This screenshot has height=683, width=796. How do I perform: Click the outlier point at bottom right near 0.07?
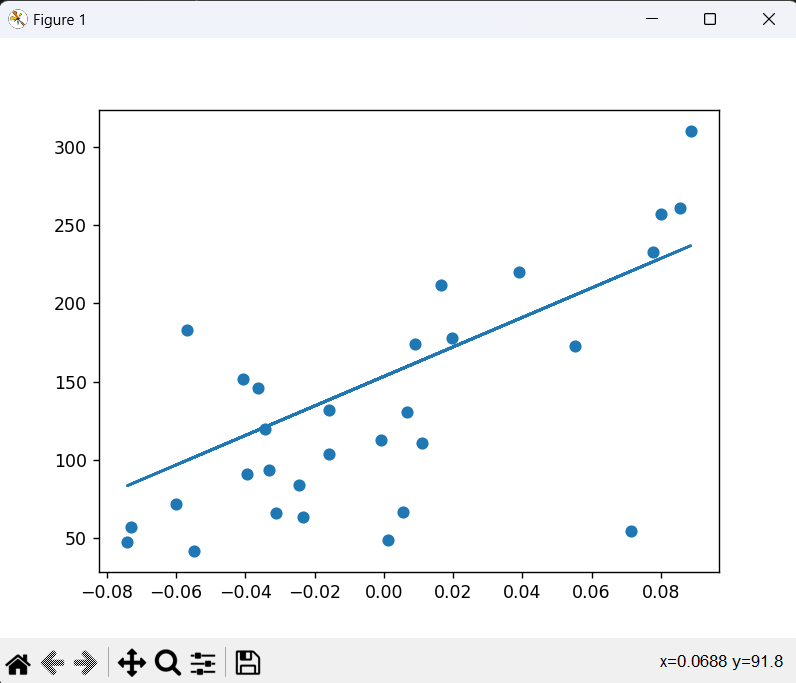point(631,531)
